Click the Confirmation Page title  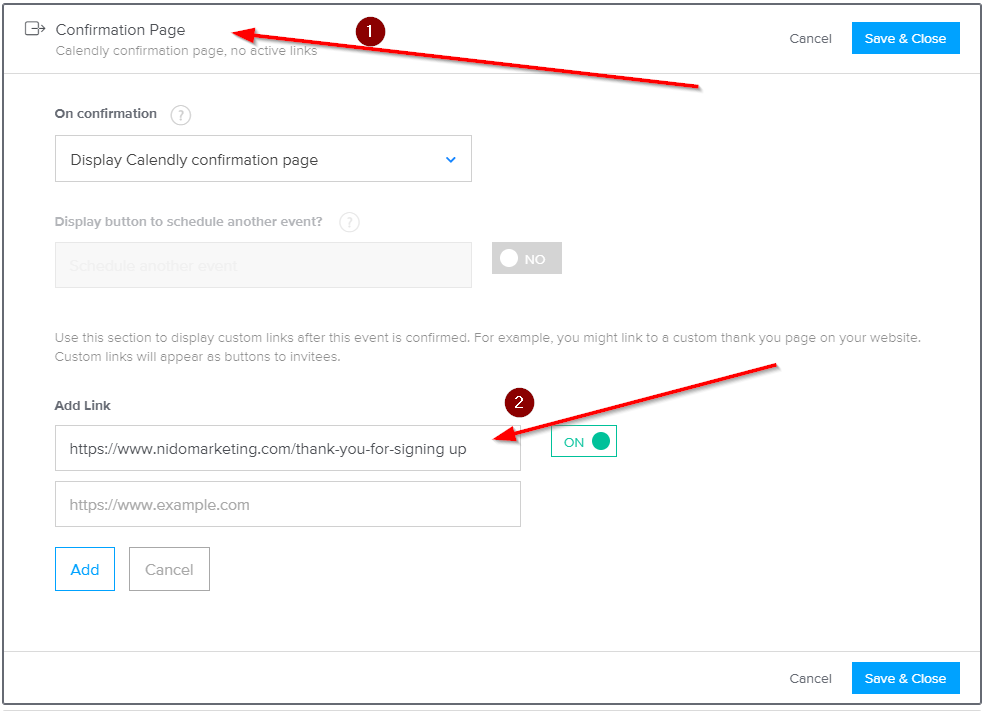pos(120,30)
